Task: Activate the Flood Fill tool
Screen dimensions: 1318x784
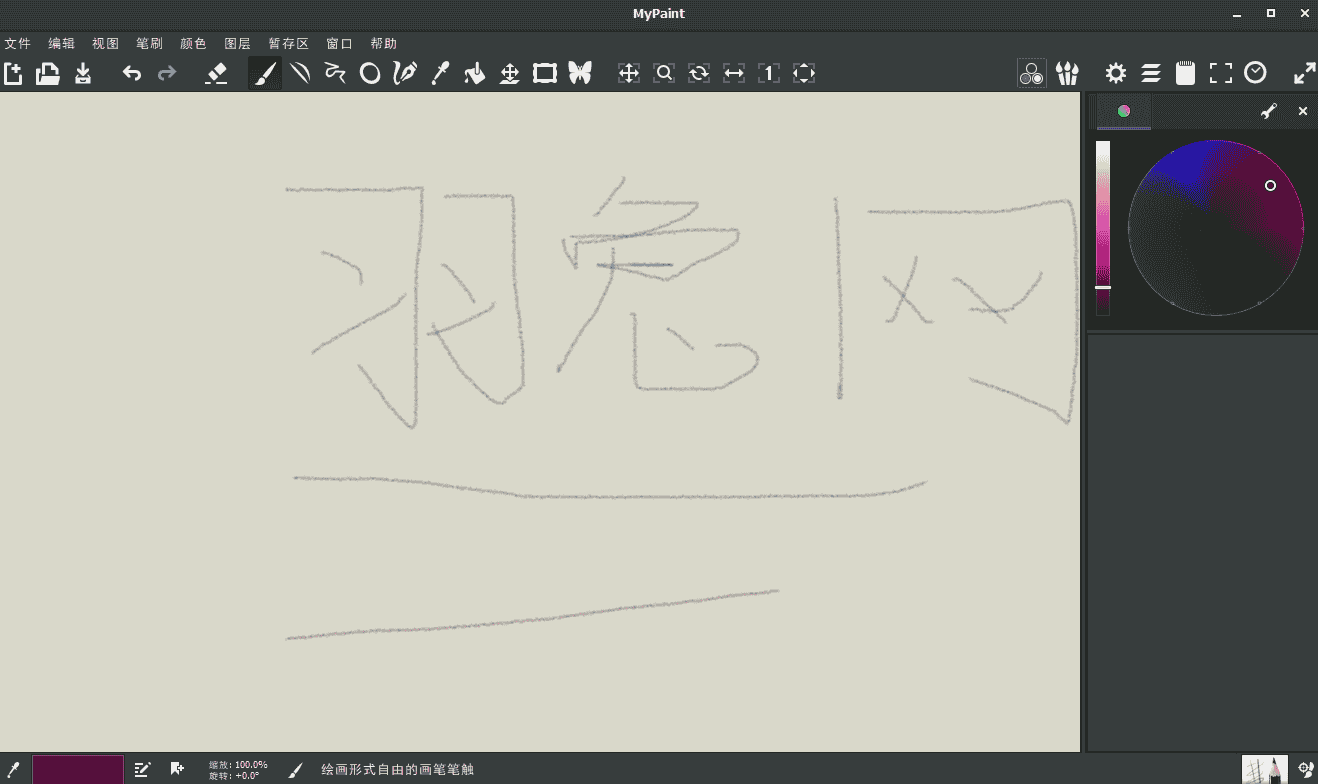Action: tap(475, 73)
